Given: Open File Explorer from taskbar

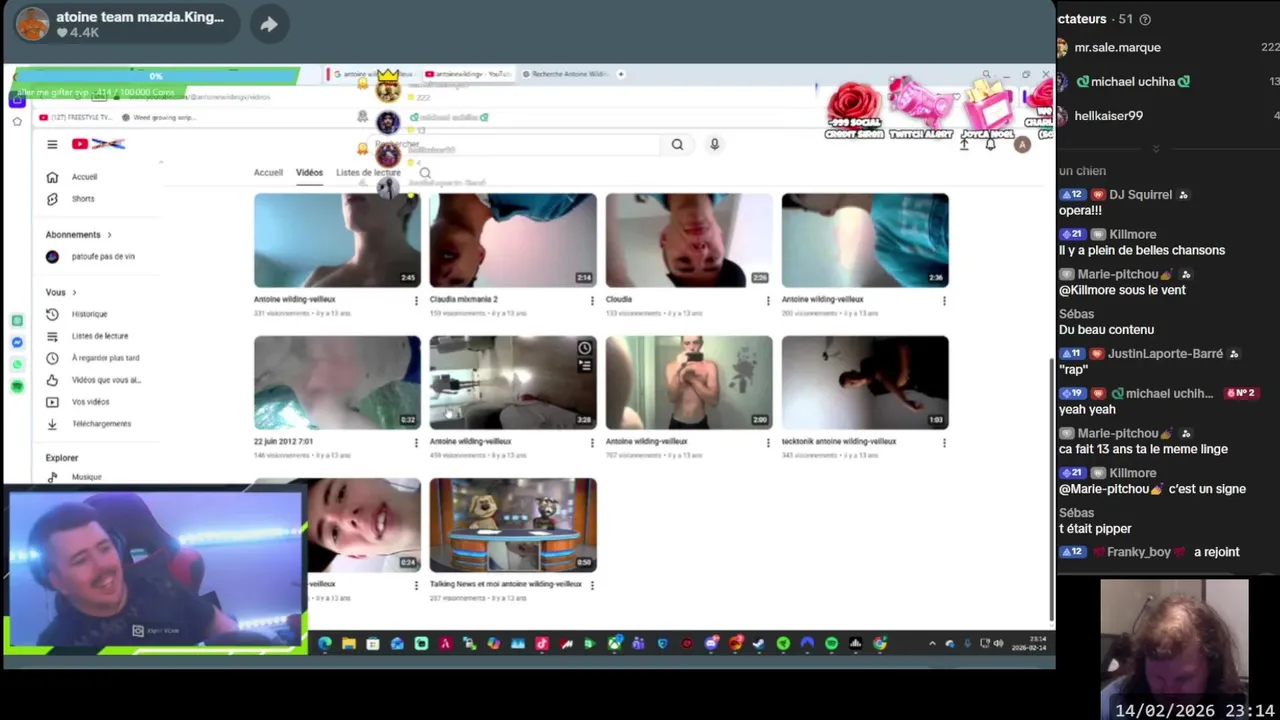Looking at the screenshot, I should (x=349, y=643).
